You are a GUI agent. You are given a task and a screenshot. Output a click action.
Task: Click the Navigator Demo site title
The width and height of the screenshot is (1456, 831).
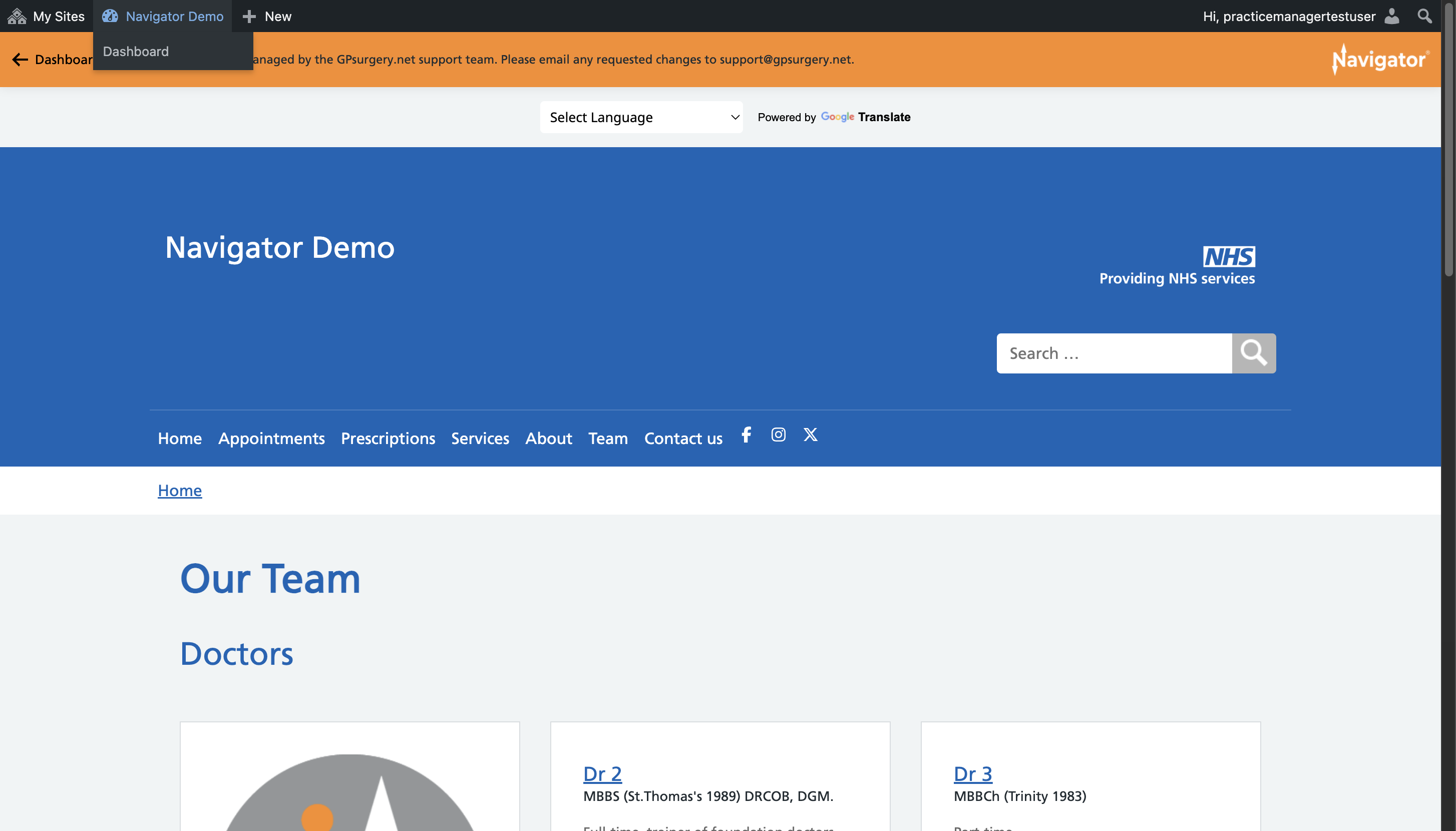coord(280,247)
